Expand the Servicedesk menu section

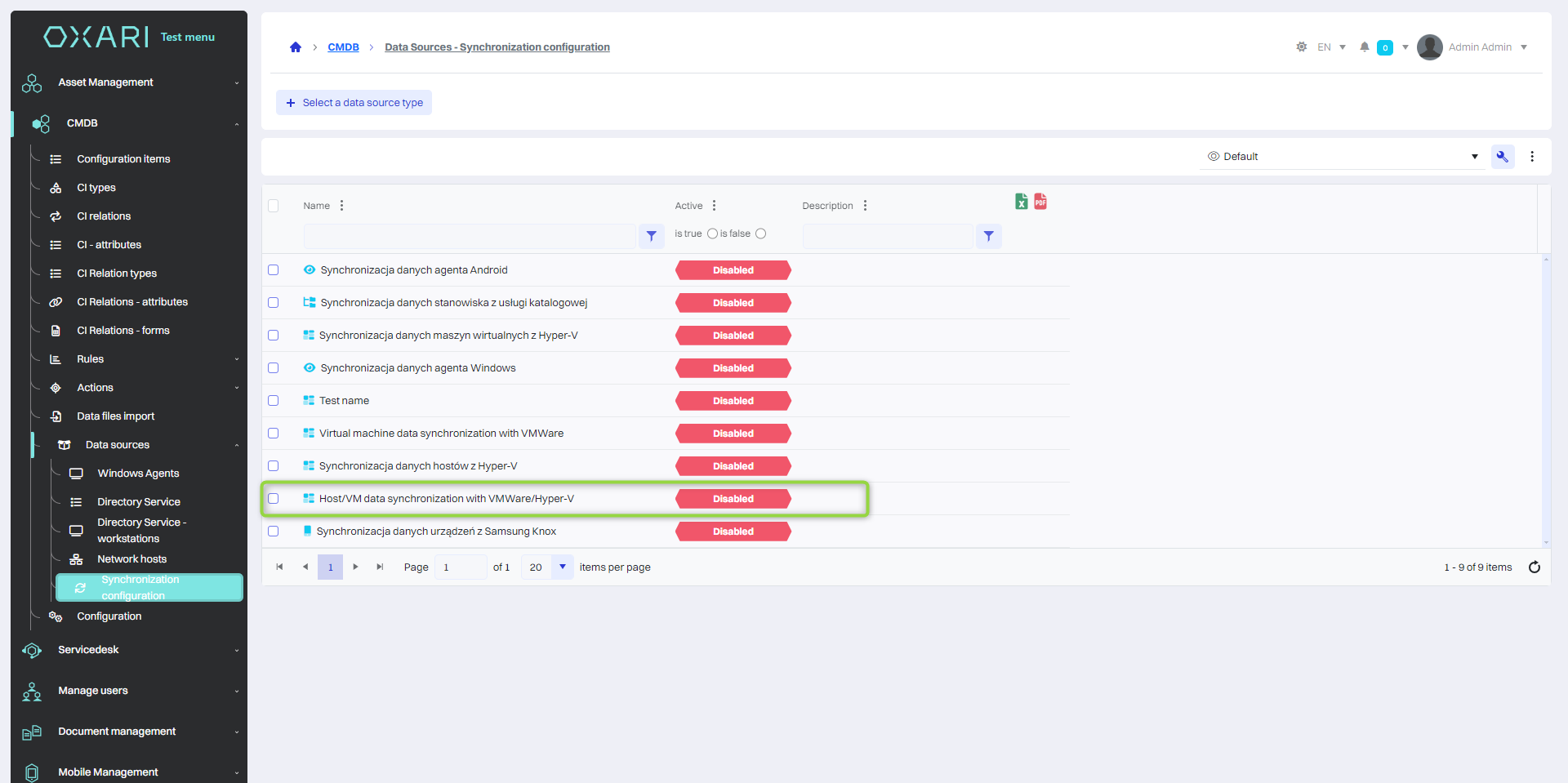coord(131,650)
